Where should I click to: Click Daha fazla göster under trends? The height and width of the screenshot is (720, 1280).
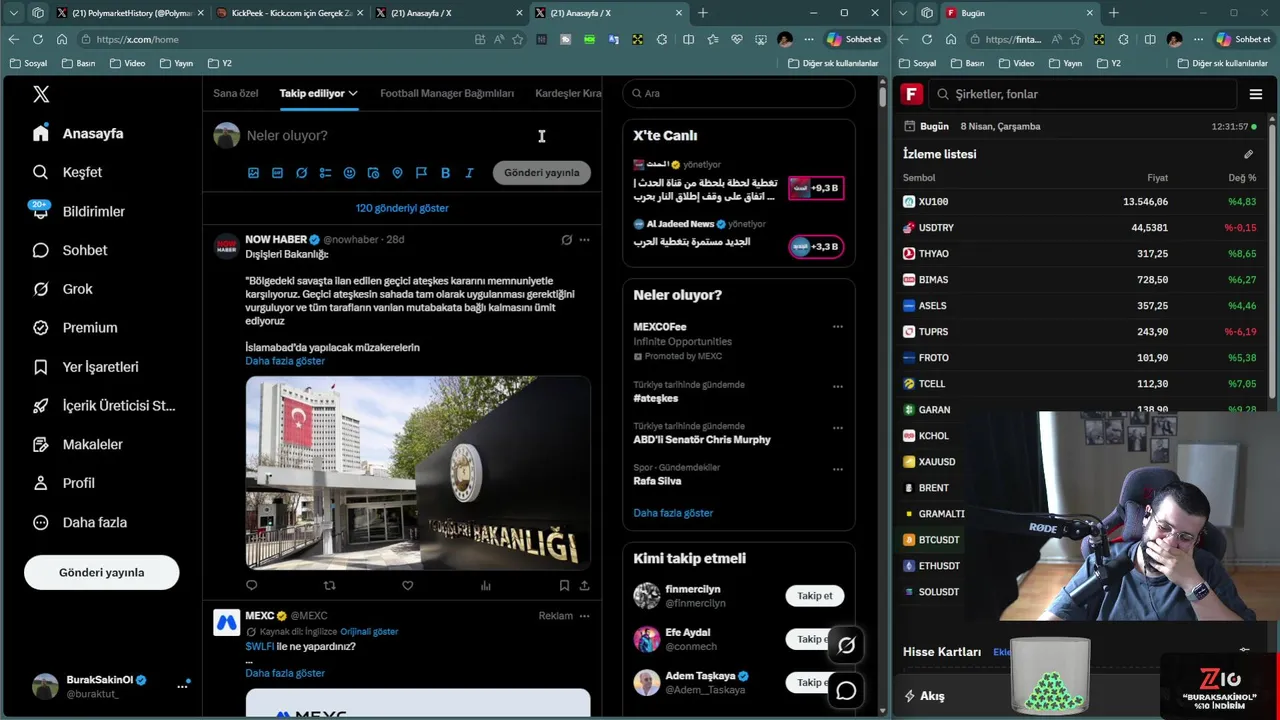[x=673, y=513]
